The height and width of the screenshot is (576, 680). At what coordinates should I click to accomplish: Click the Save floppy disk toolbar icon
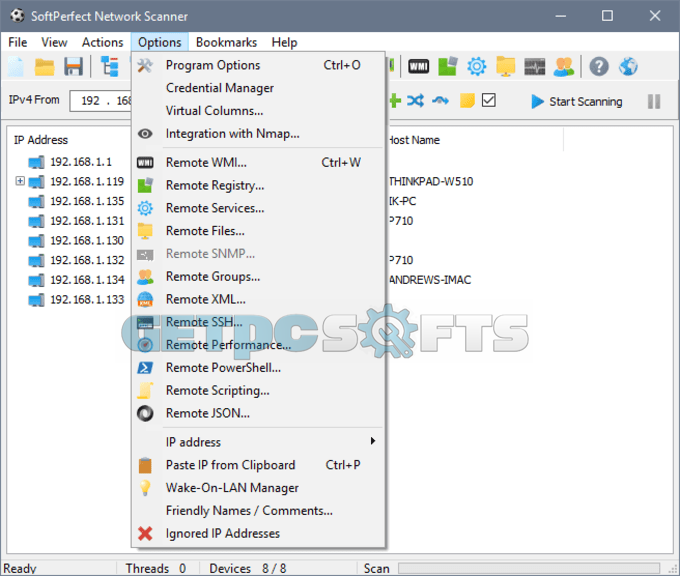73,67
